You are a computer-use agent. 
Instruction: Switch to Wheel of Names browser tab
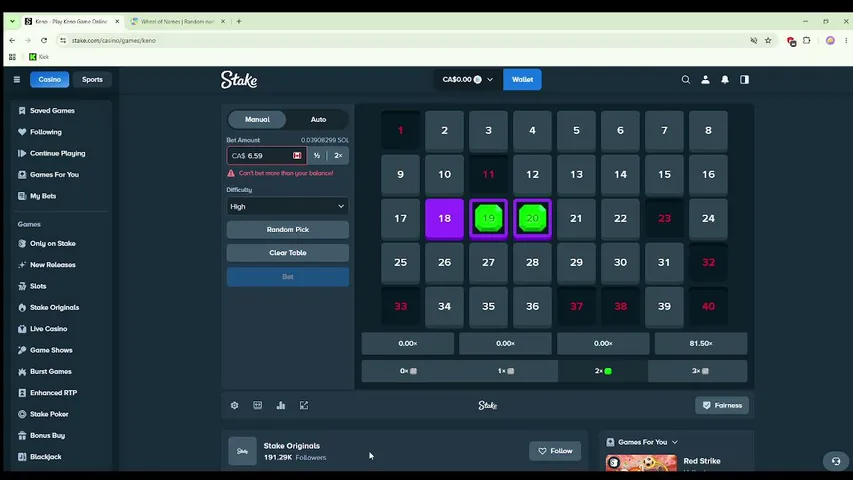(x=177, y=21)
